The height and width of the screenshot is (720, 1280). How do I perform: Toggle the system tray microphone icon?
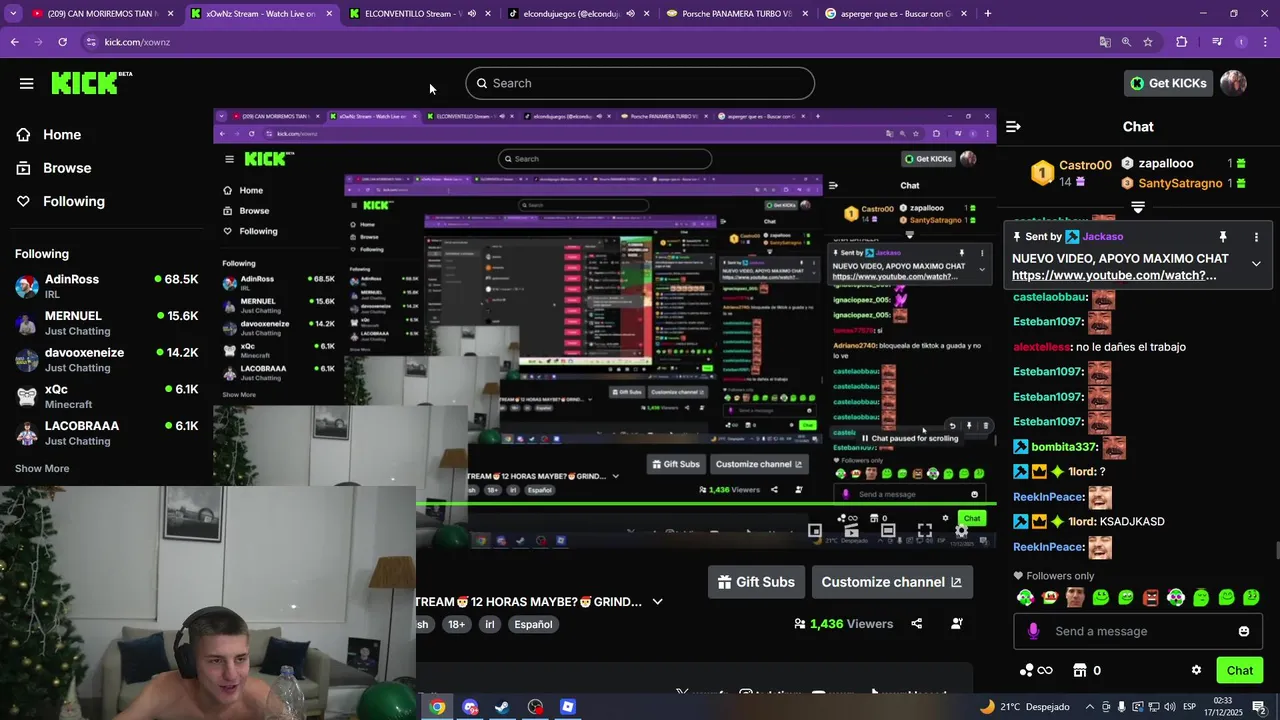[x=1121, y=707]
